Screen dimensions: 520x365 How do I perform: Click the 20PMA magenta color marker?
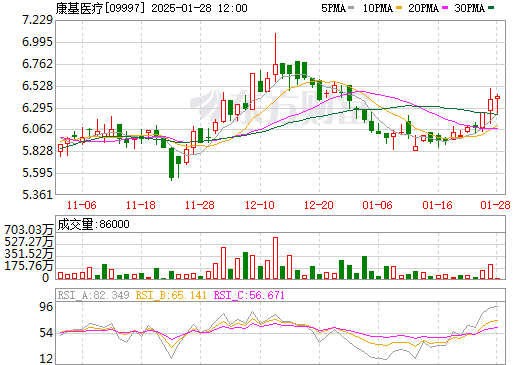tap(445, 8)
